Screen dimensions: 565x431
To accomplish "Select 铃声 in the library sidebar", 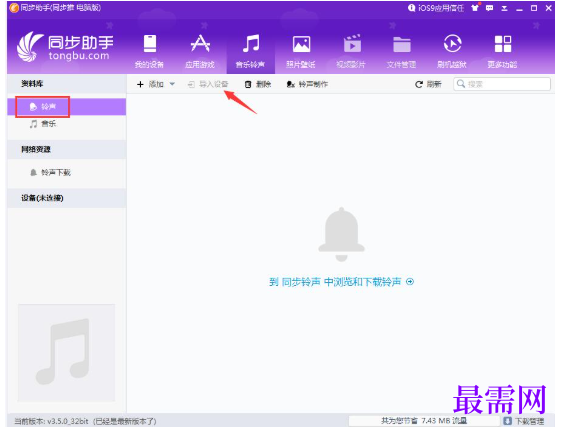I will pos(67,107).
